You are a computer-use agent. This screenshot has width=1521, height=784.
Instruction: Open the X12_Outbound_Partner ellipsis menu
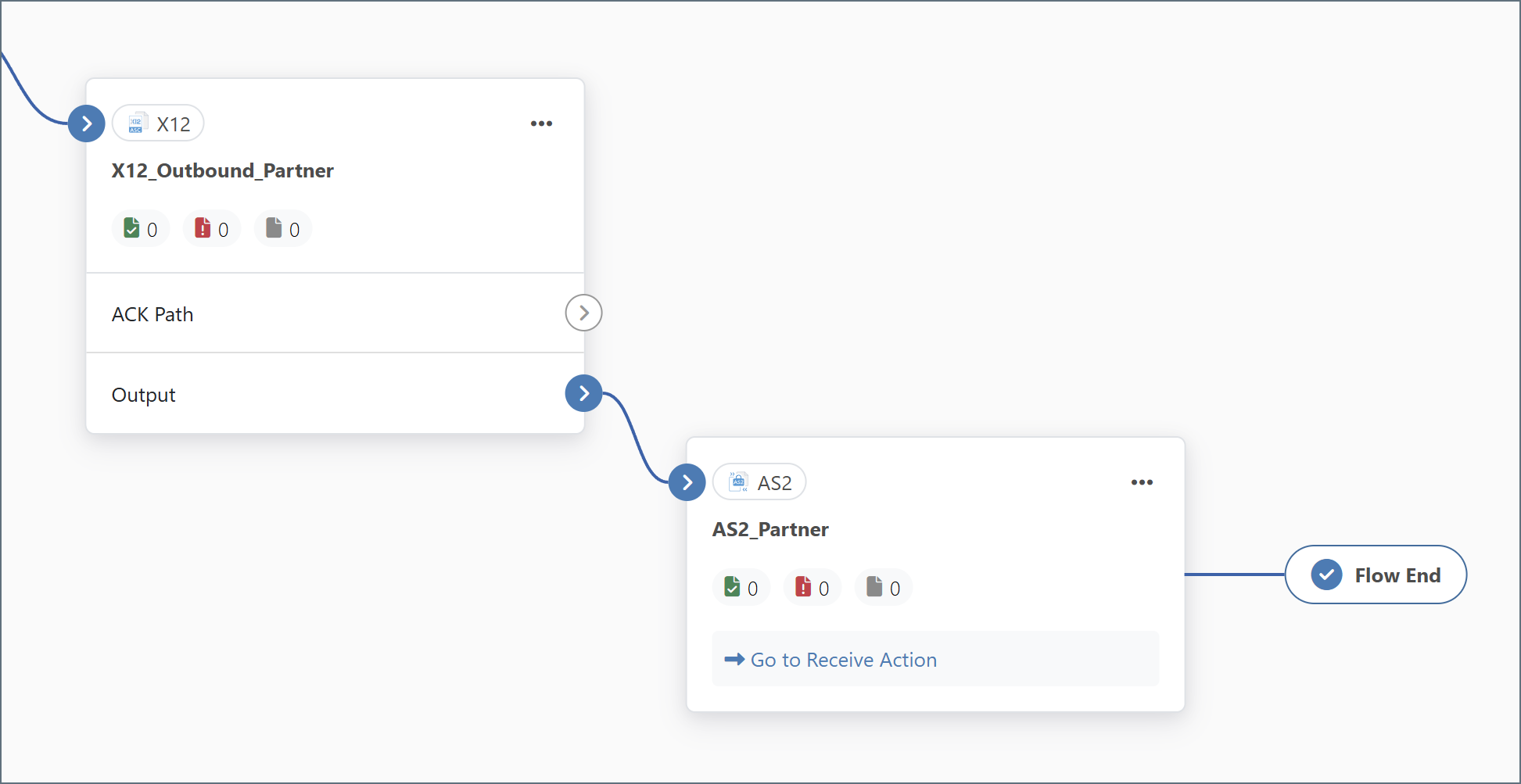click(541, 123)
